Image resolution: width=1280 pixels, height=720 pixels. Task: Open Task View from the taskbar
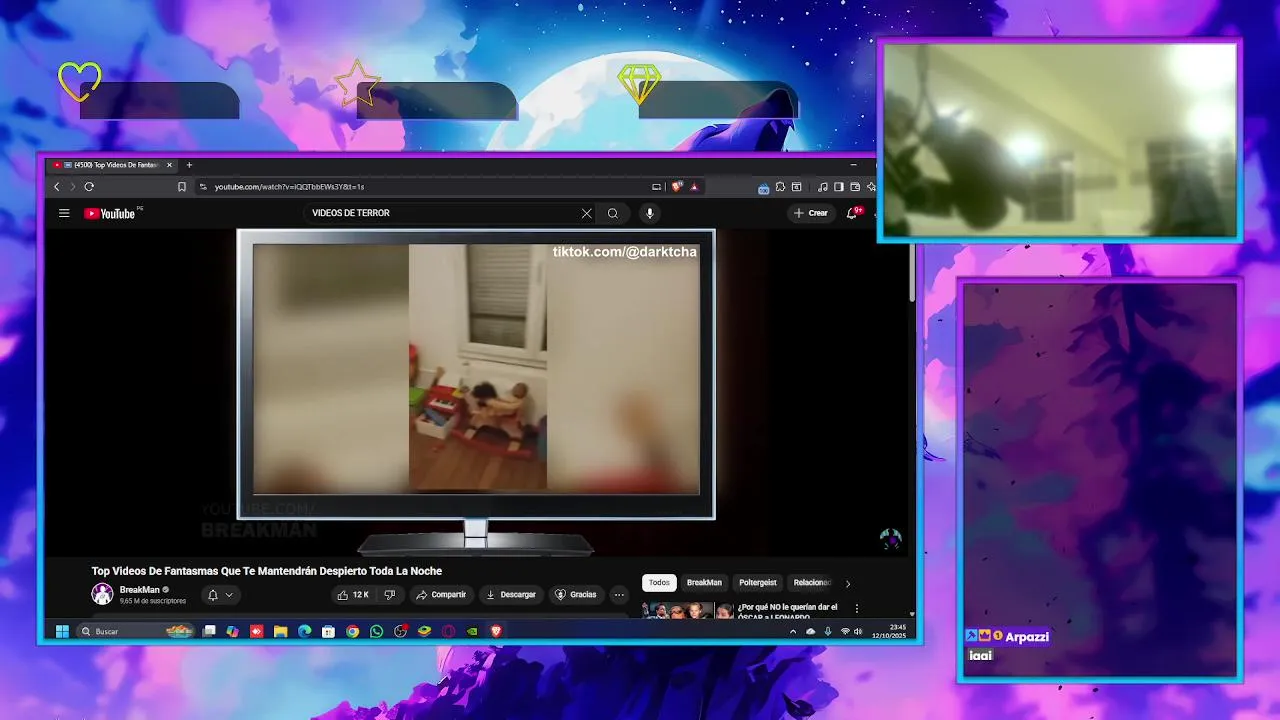pyautogui.click(x=209, y=631)
